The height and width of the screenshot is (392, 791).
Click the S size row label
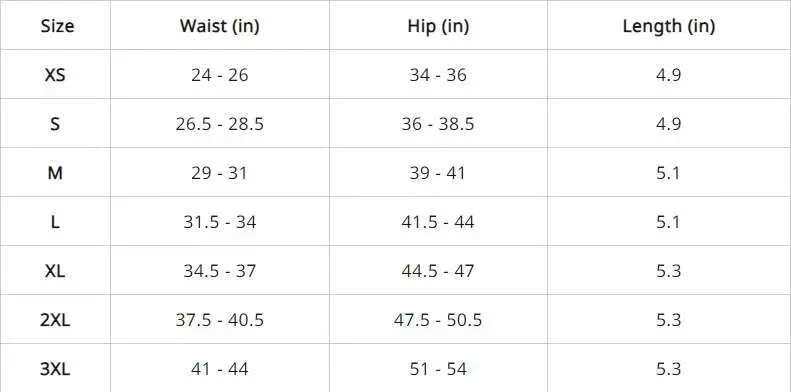[55, 124]
